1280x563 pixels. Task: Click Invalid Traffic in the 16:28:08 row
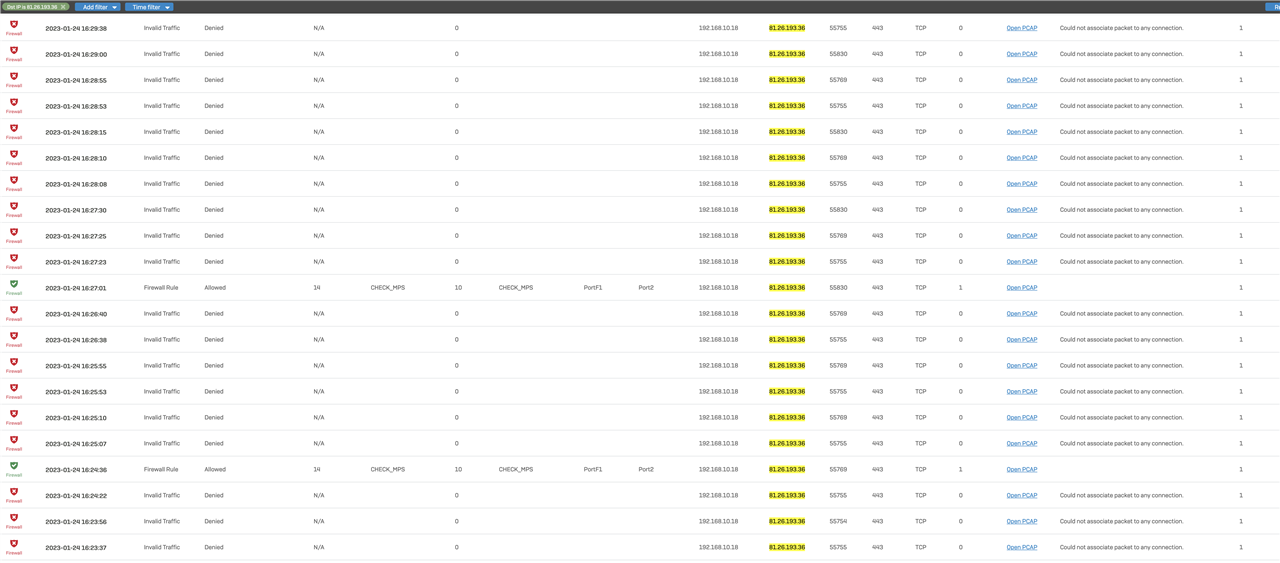click(x=162, y=184)
